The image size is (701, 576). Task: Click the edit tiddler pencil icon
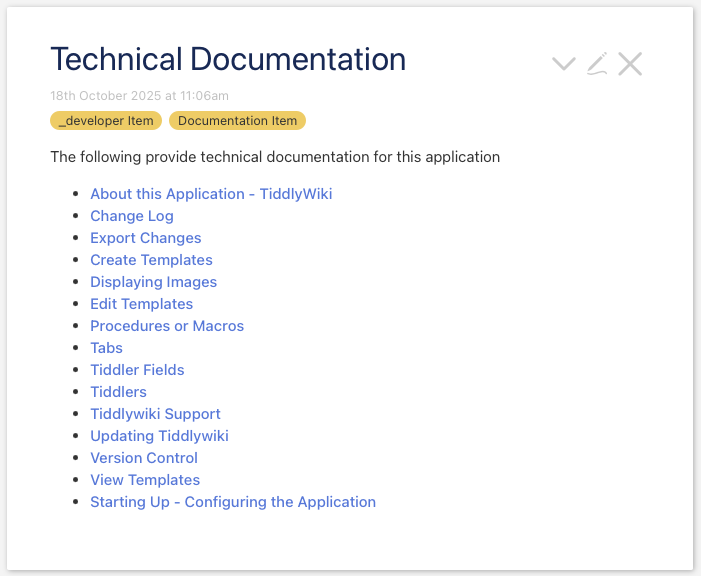(597, 64)
